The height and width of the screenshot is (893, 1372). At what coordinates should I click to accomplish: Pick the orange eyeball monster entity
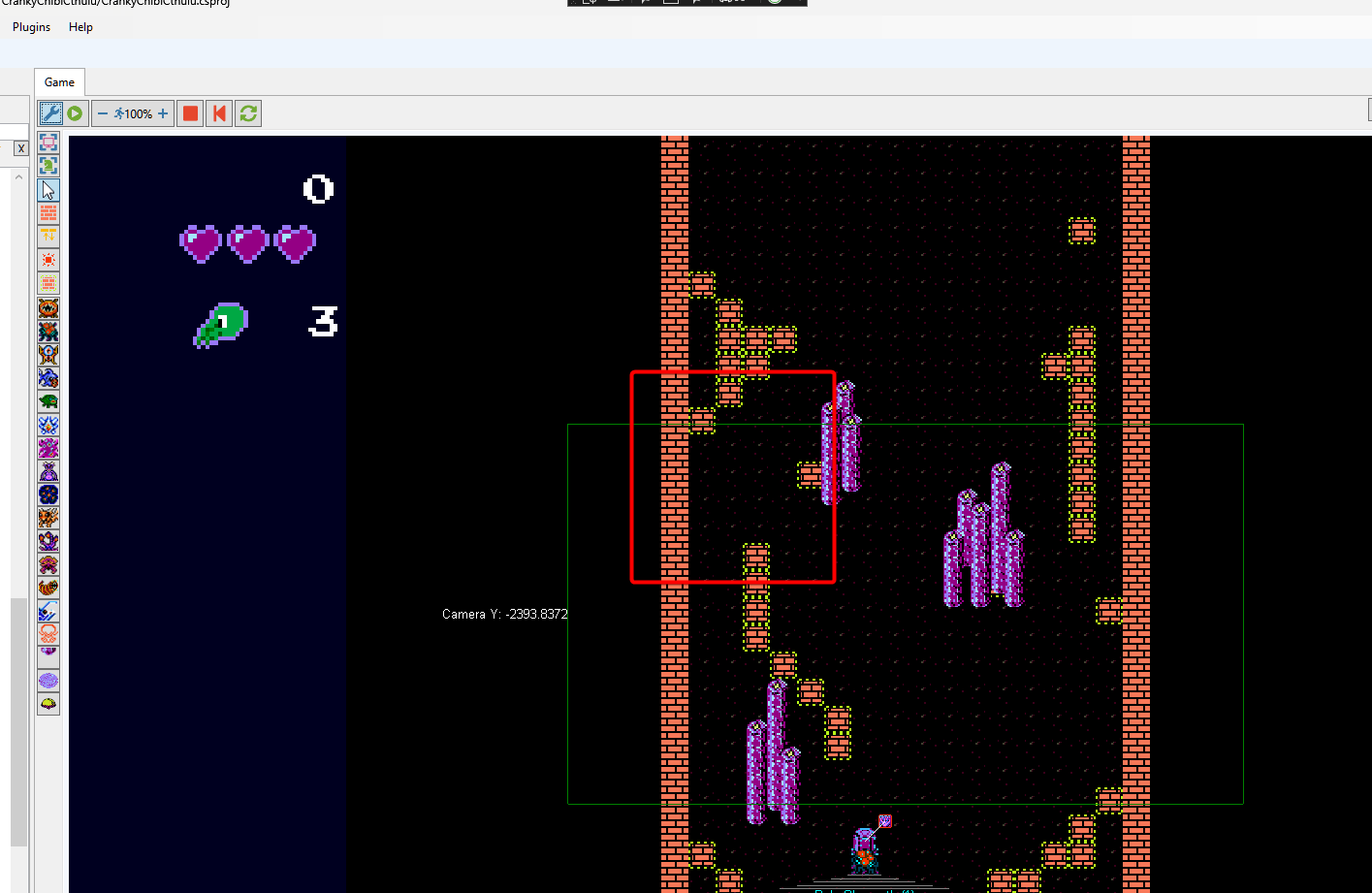(48, 307)
